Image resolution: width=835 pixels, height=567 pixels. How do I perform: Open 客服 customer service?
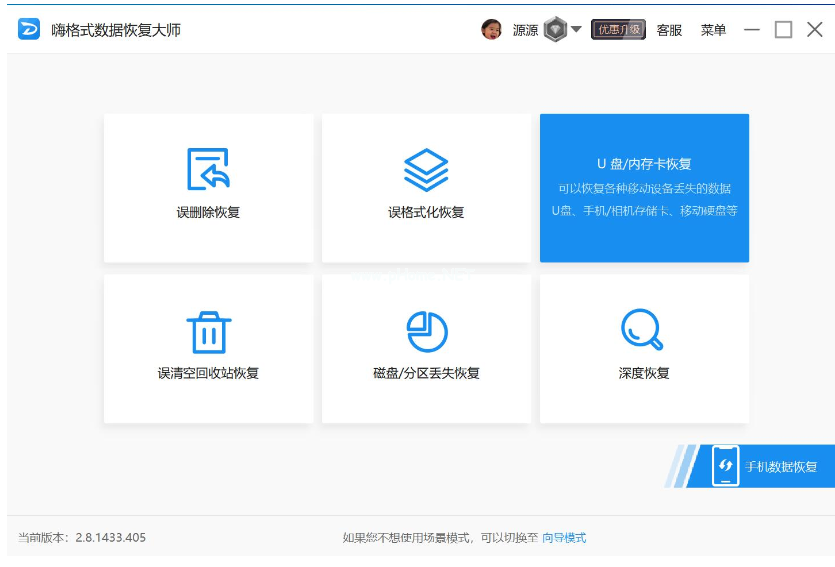[669, 30]
